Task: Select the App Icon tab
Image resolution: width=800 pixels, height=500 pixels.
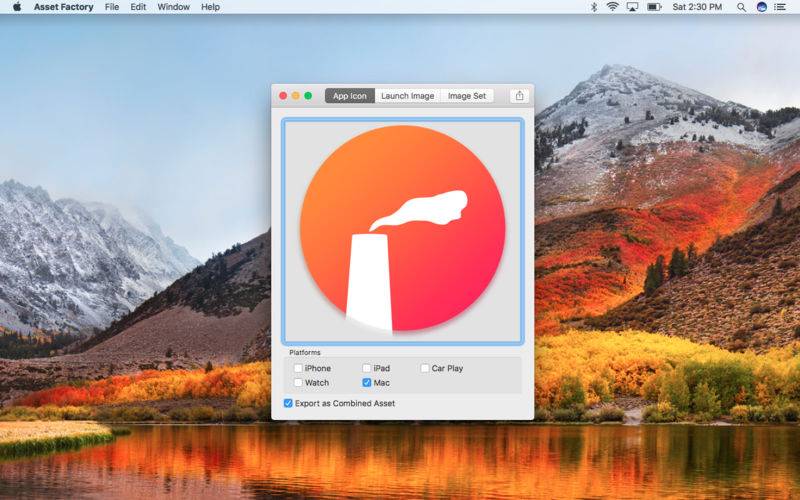Action: click(349, 95)
